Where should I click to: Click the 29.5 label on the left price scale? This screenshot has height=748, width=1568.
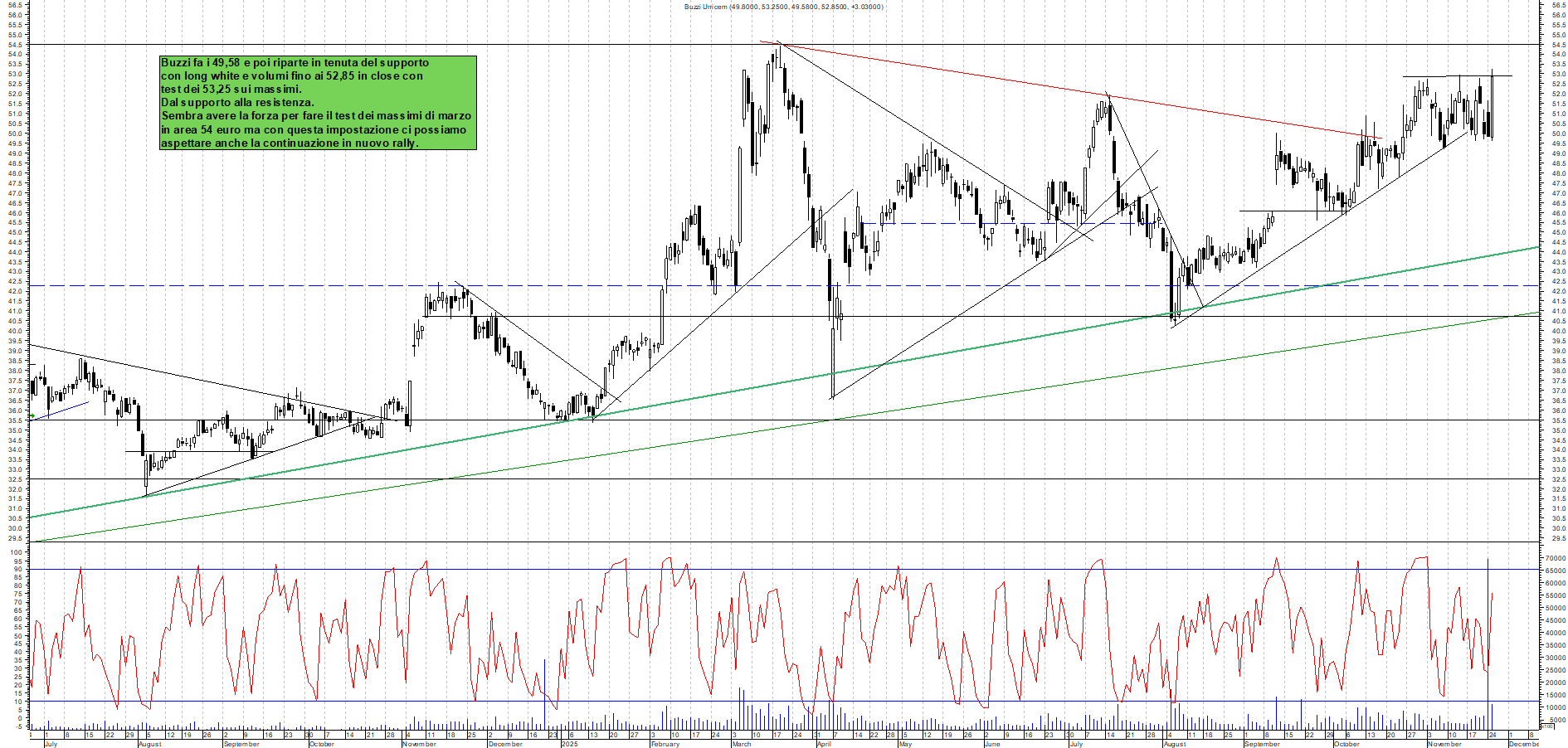click(14, 539)
